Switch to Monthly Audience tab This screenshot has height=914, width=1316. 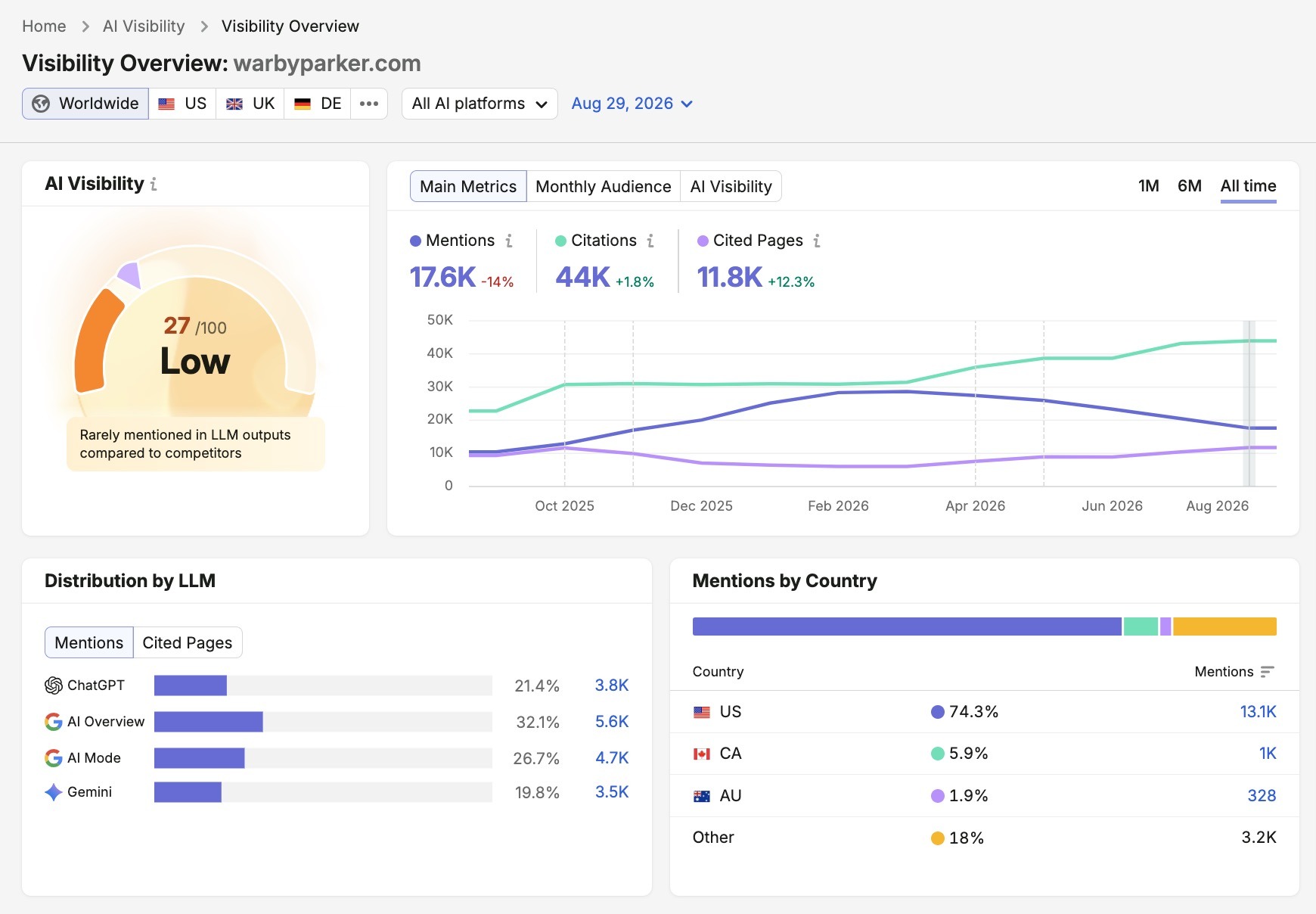click(604, 186)
